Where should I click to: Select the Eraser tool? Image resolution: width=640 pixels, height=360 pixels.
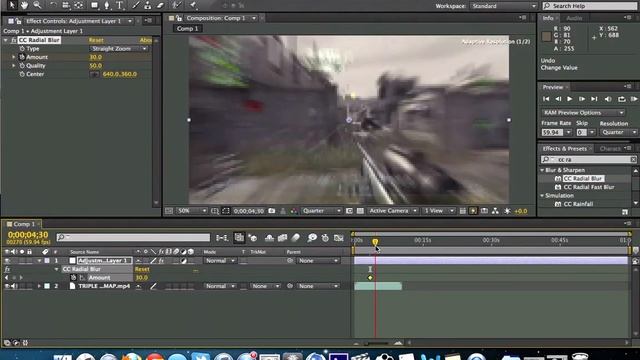click(x=160, y=5)
